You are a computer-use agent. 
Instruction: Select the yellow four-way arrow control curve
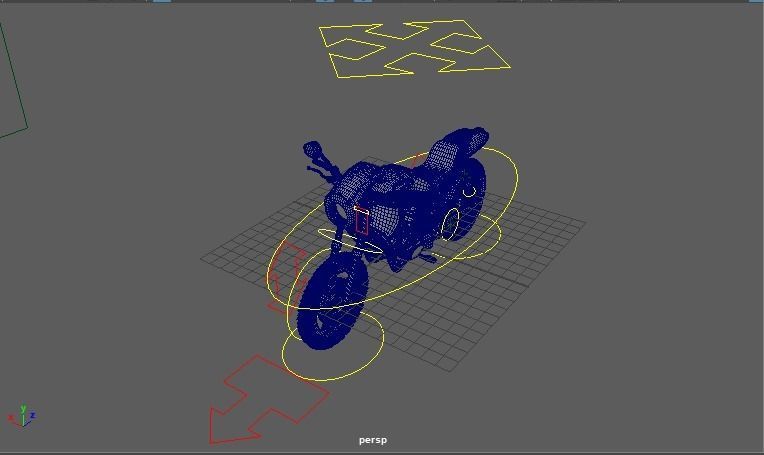tap(414, 49)
